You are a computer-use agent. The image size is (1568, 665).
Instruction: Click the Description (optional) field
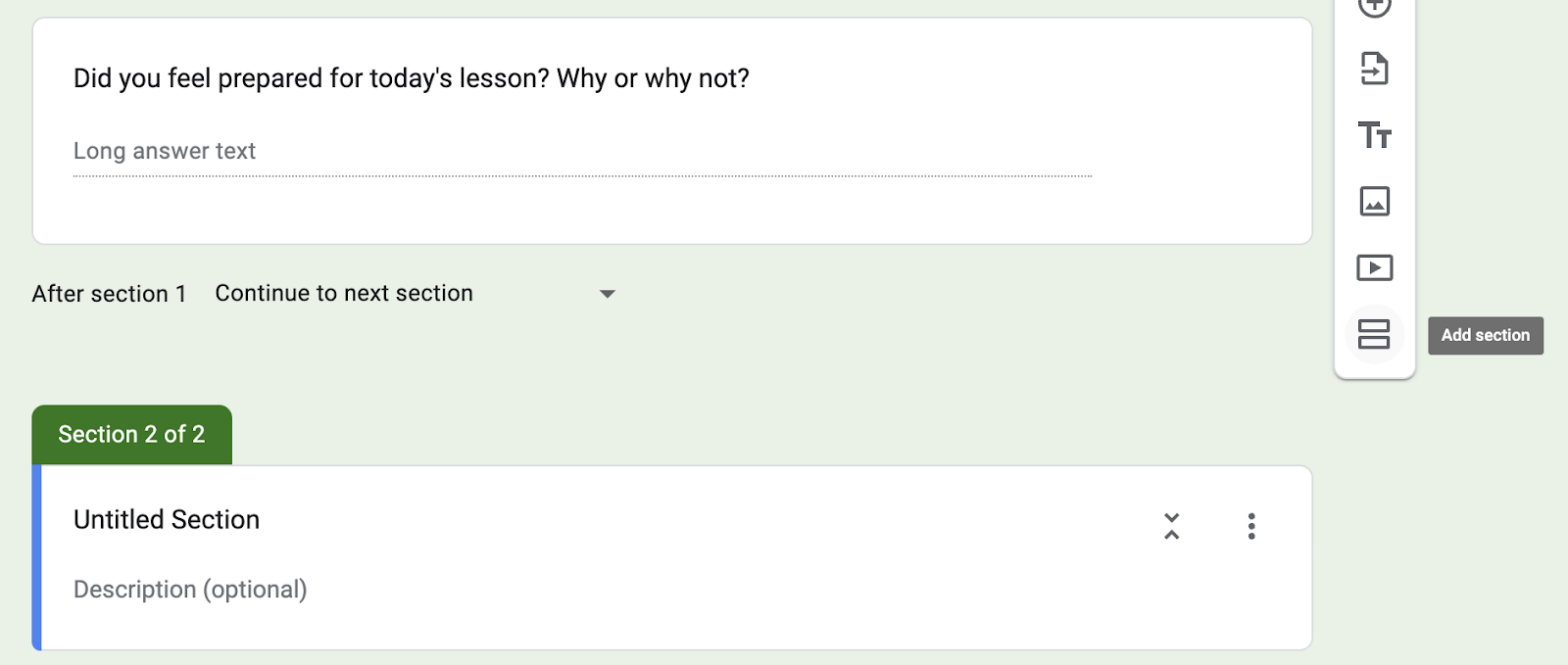point(189,589)
